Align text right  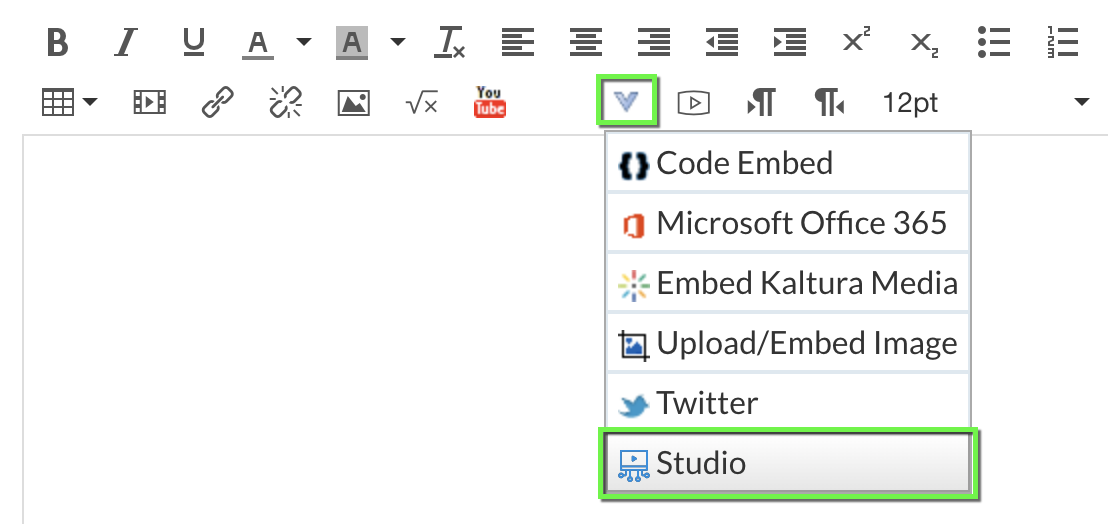[x=654, y=43]
